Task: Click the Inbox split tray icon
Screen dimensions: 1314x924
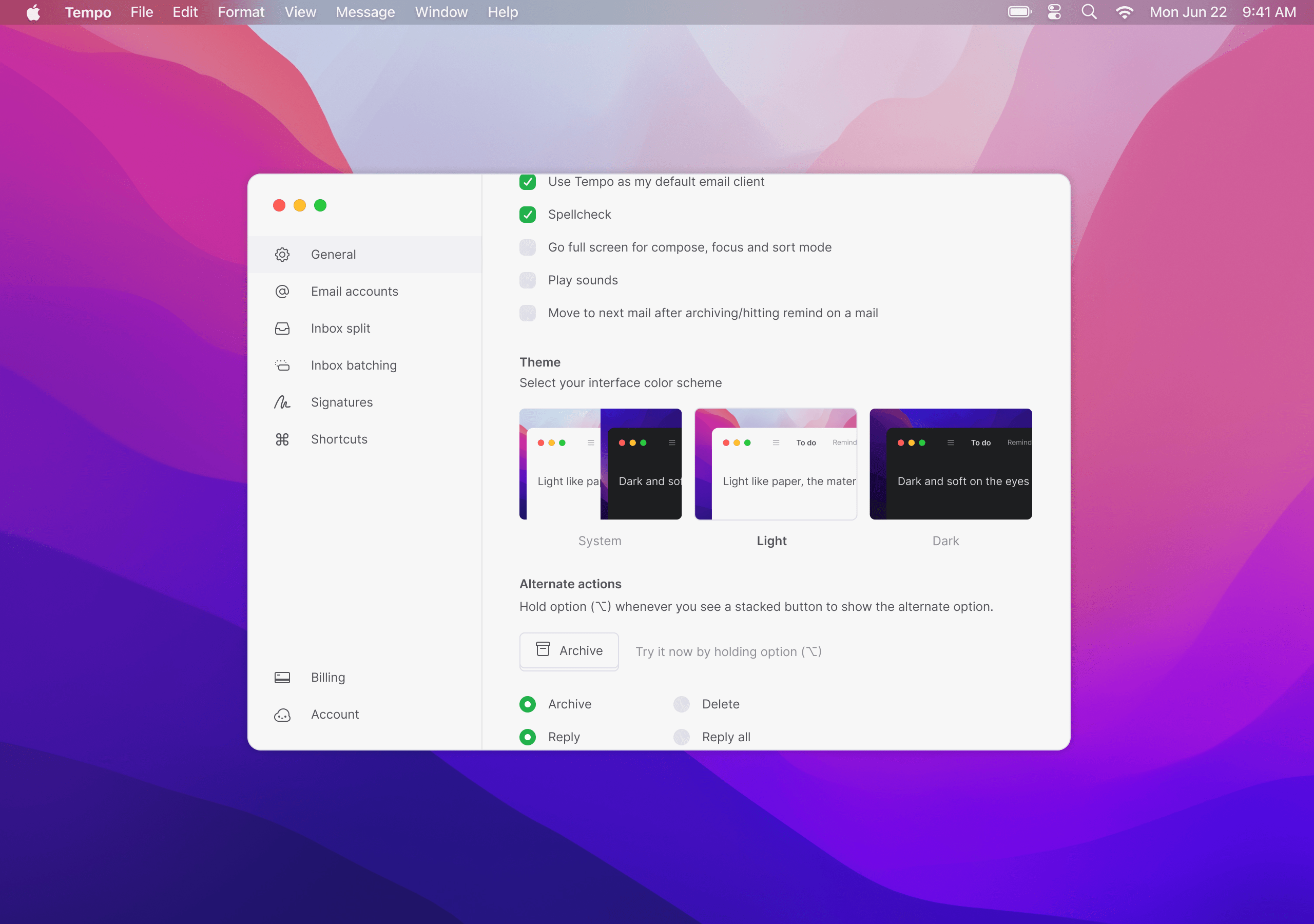Action: (x=282, y=329)
